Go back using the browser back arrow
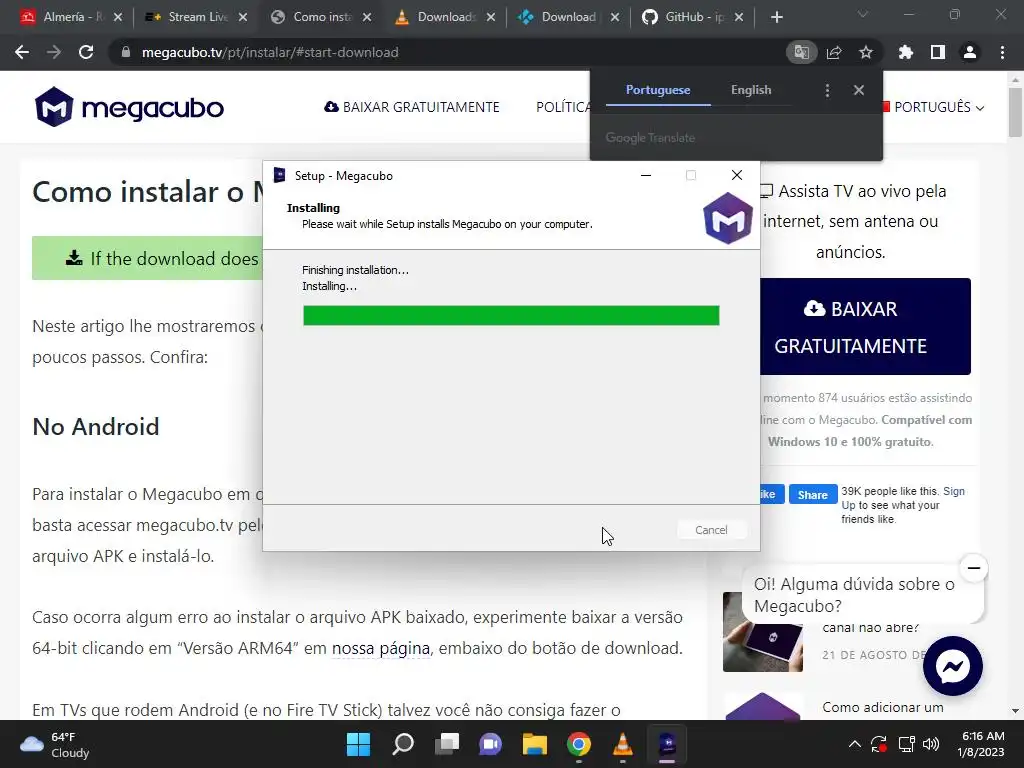The width and height of the screenshot is (1024, 768). coord(22,52)
